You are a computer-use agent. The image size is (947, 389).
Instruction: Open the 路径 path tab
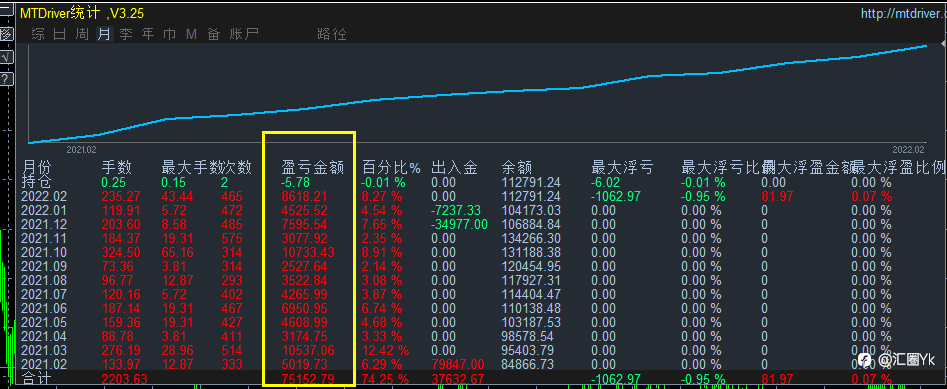(332, 34)
